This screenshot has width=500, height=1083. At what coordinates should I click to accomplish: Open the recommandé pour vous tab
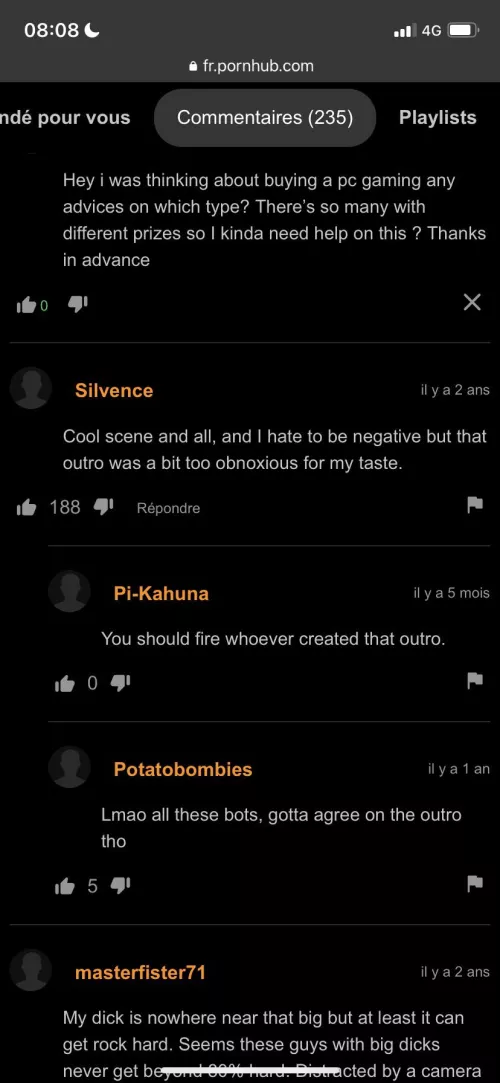point(65,117)
